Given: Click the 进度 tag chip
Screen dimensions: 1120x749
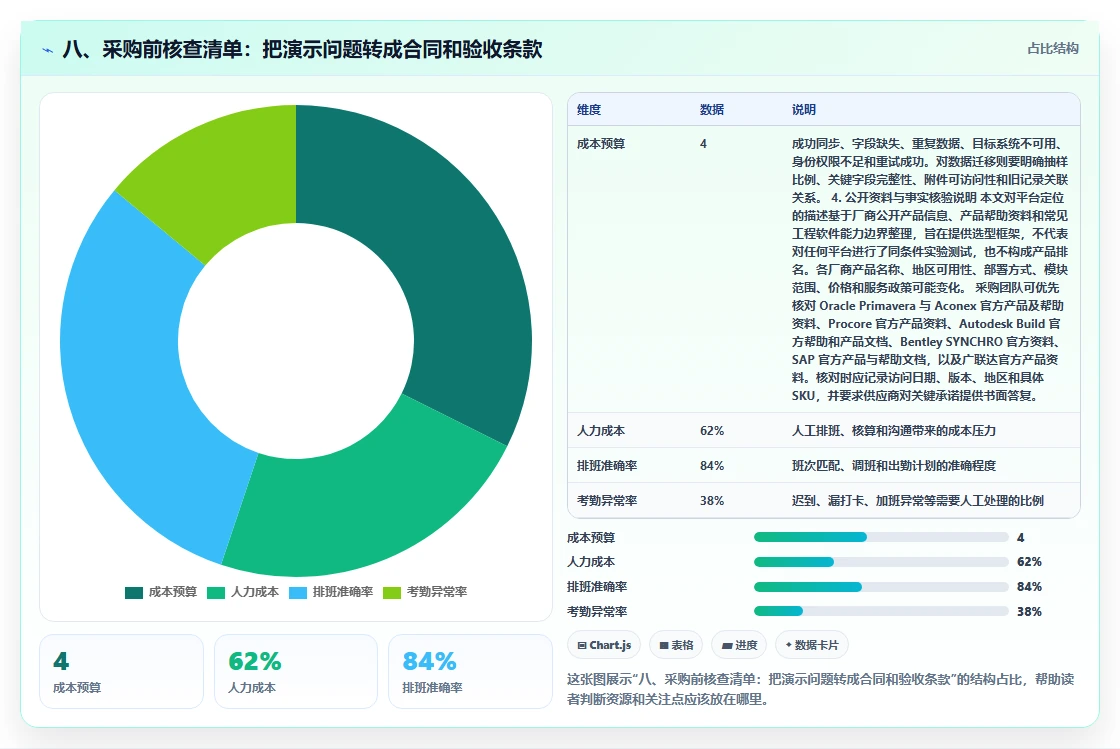Looking at the screenshot, I should 739,645.
